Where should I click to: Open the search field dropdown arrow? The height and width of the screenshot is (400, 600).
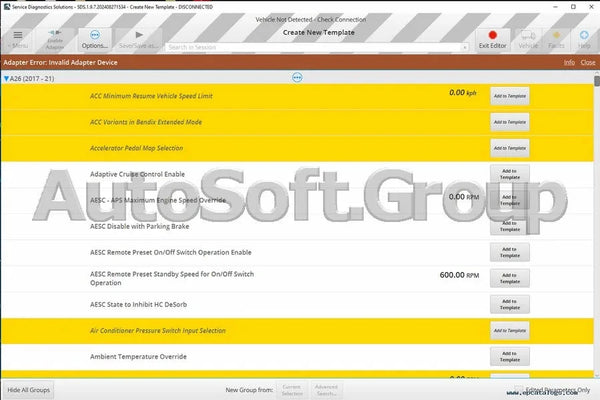(x=465, y=47)
